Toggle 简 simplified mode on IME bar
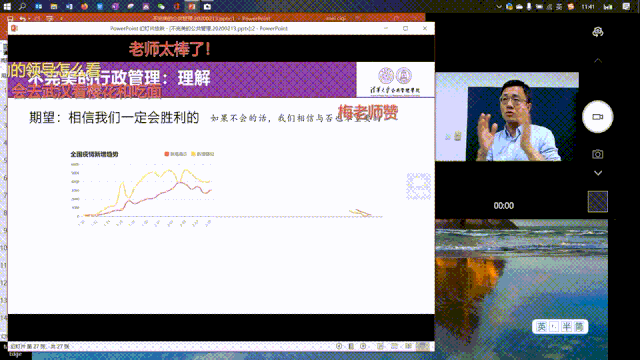Image resolution: width=640 pixels, height=360 pixels. tap(579, 327)
